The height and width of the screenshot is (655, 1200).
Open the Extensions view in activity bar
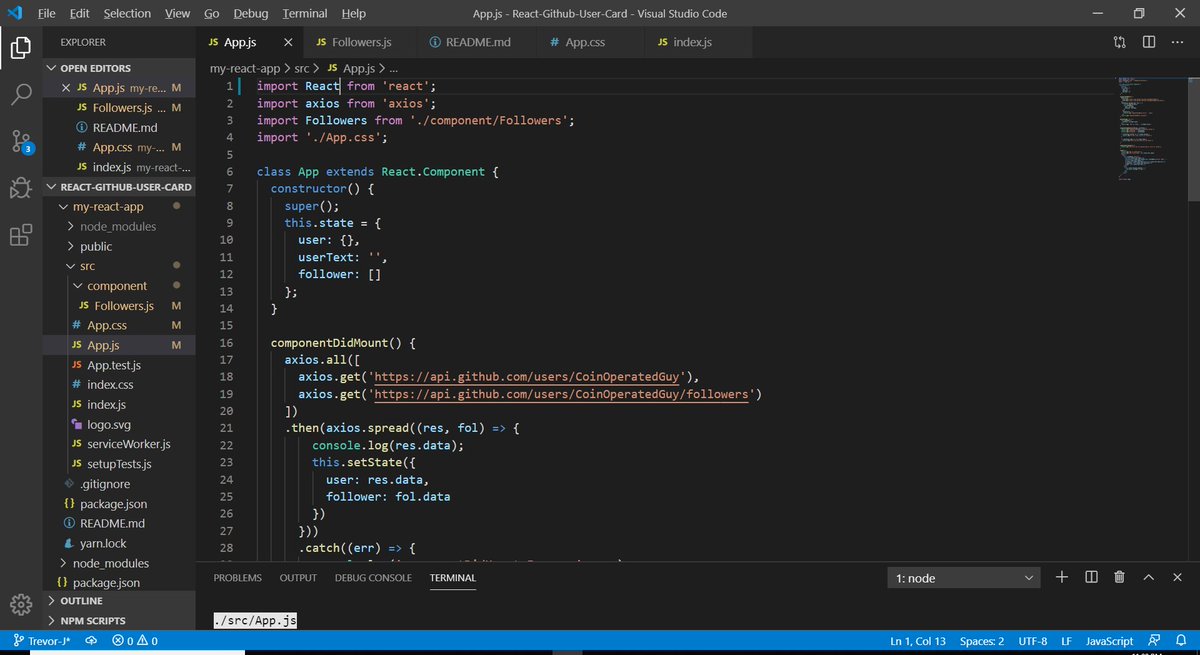click(20, 235)
